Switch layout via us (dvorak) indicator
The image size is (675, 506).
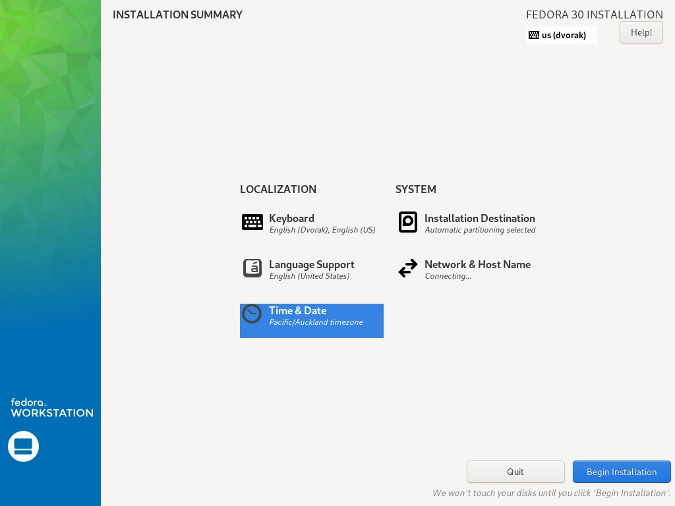561,35
